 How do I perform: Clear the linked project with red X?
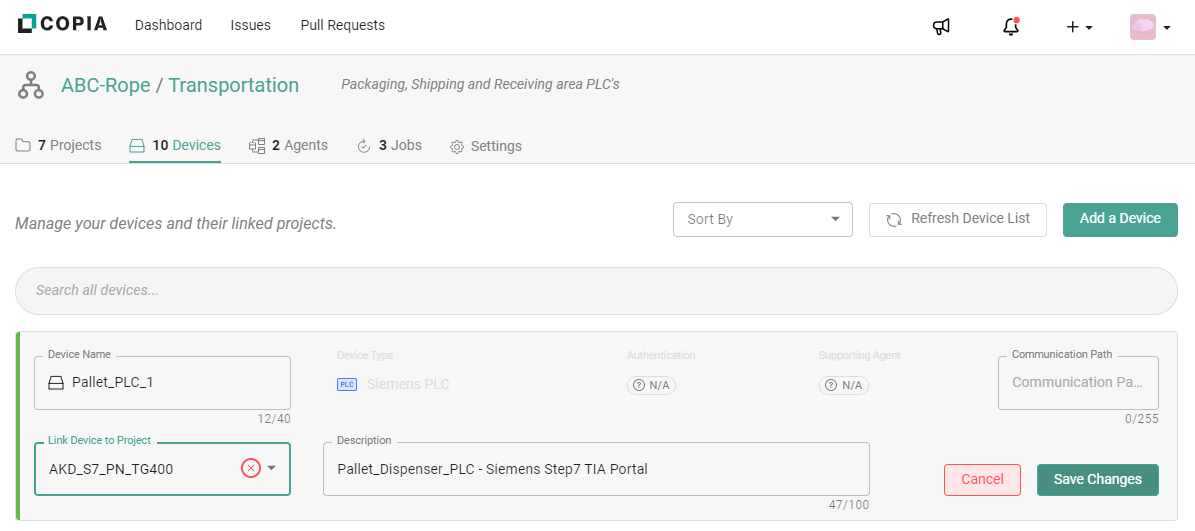coord(251,468)
